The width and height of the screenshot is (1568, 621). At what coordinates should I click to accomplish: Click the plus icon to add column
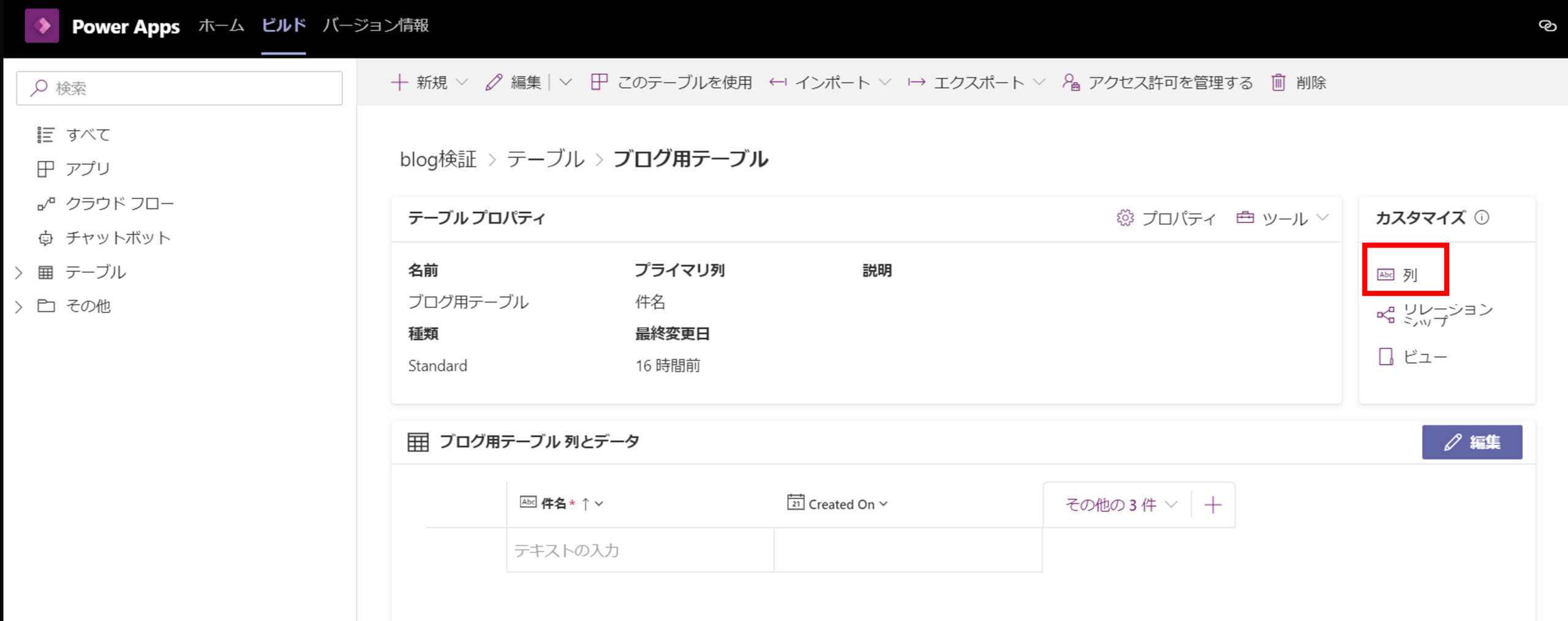pyautogui.click(x=1213, y=505)
